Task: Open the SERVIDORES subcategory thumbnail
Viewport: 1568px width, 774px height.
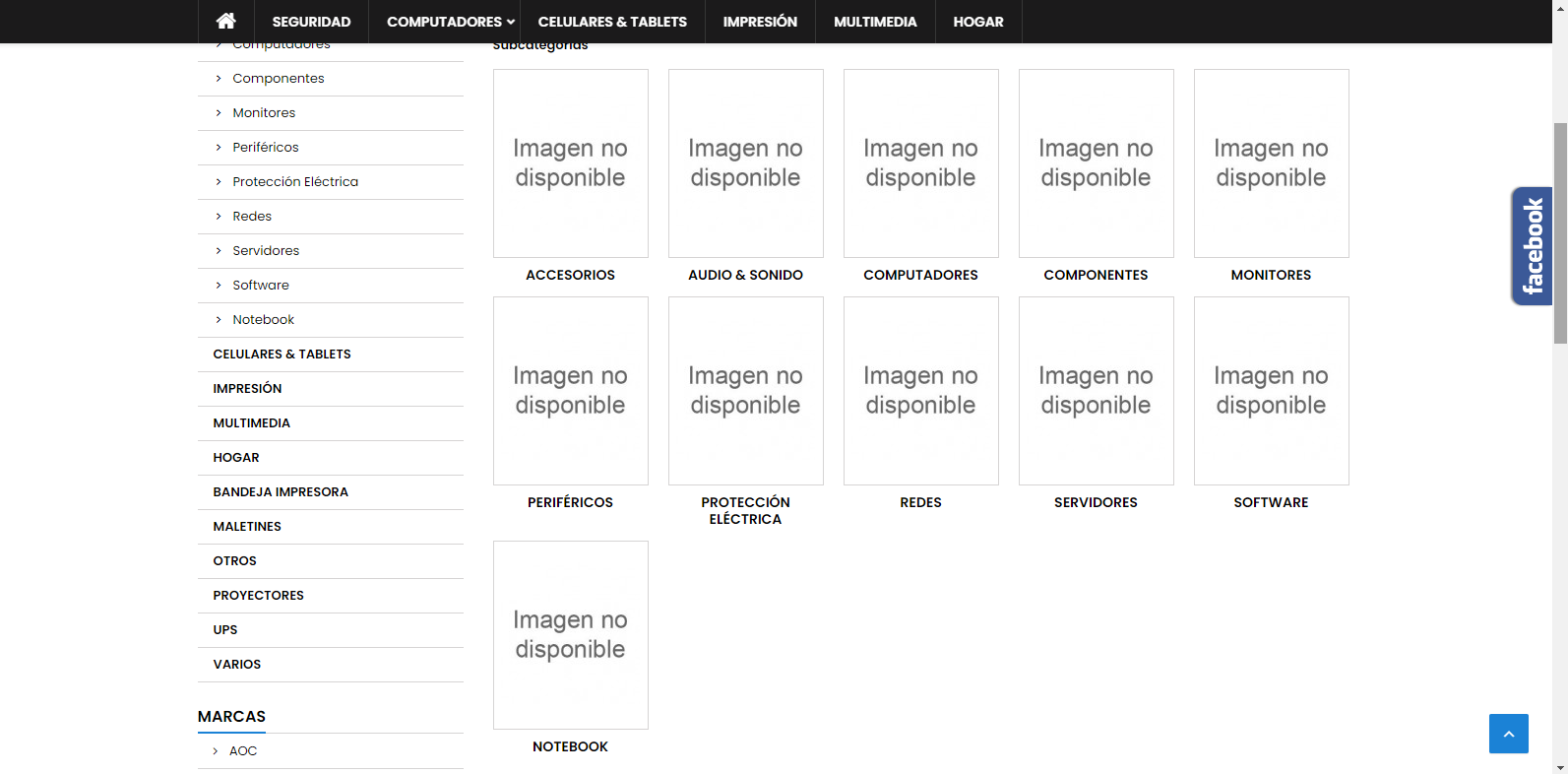Action: pyautogui.click(x=1097, y=391)
